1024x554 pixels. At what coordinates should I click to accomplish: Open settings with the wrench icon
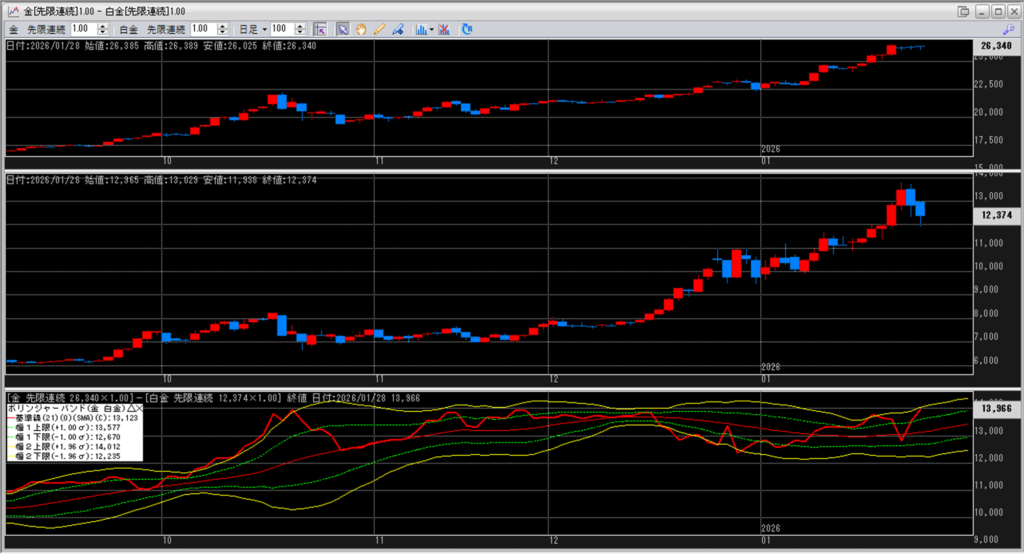[x=1008, y=30]
